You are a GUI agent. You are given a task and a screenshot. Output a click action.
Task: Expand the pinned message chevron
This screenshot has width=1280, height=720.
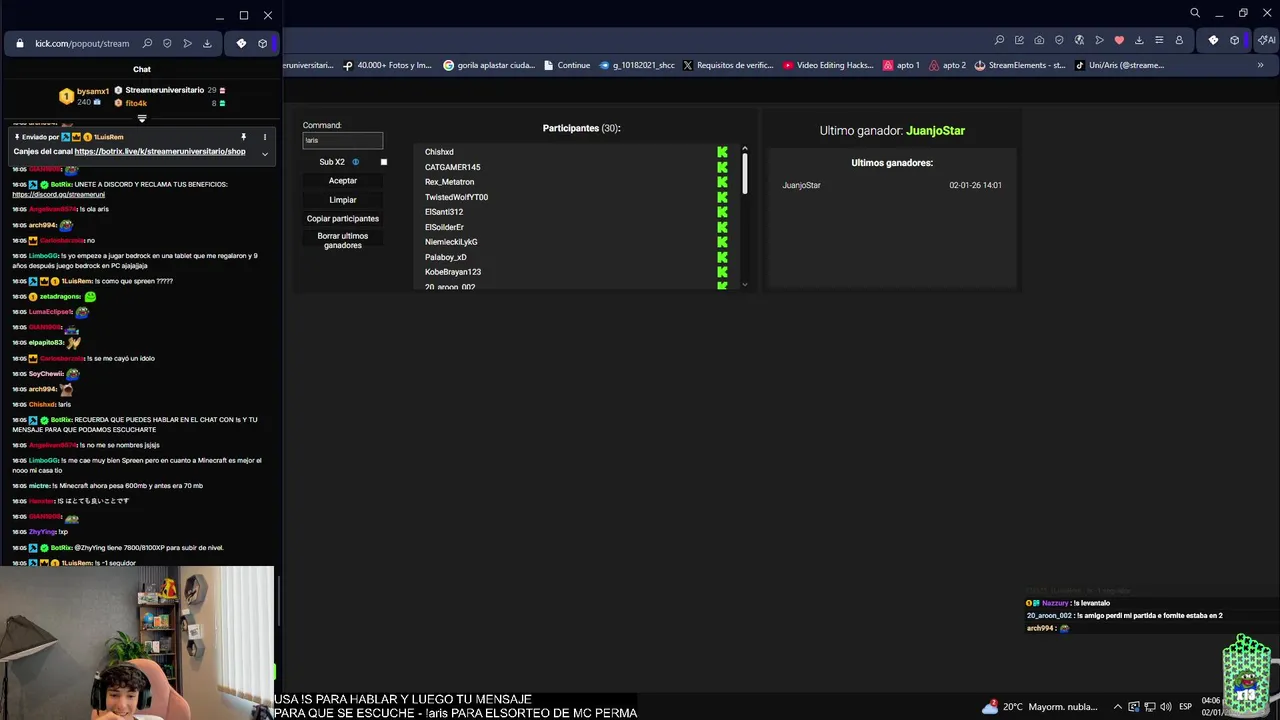pyautogui.click(x=265, y=153)
